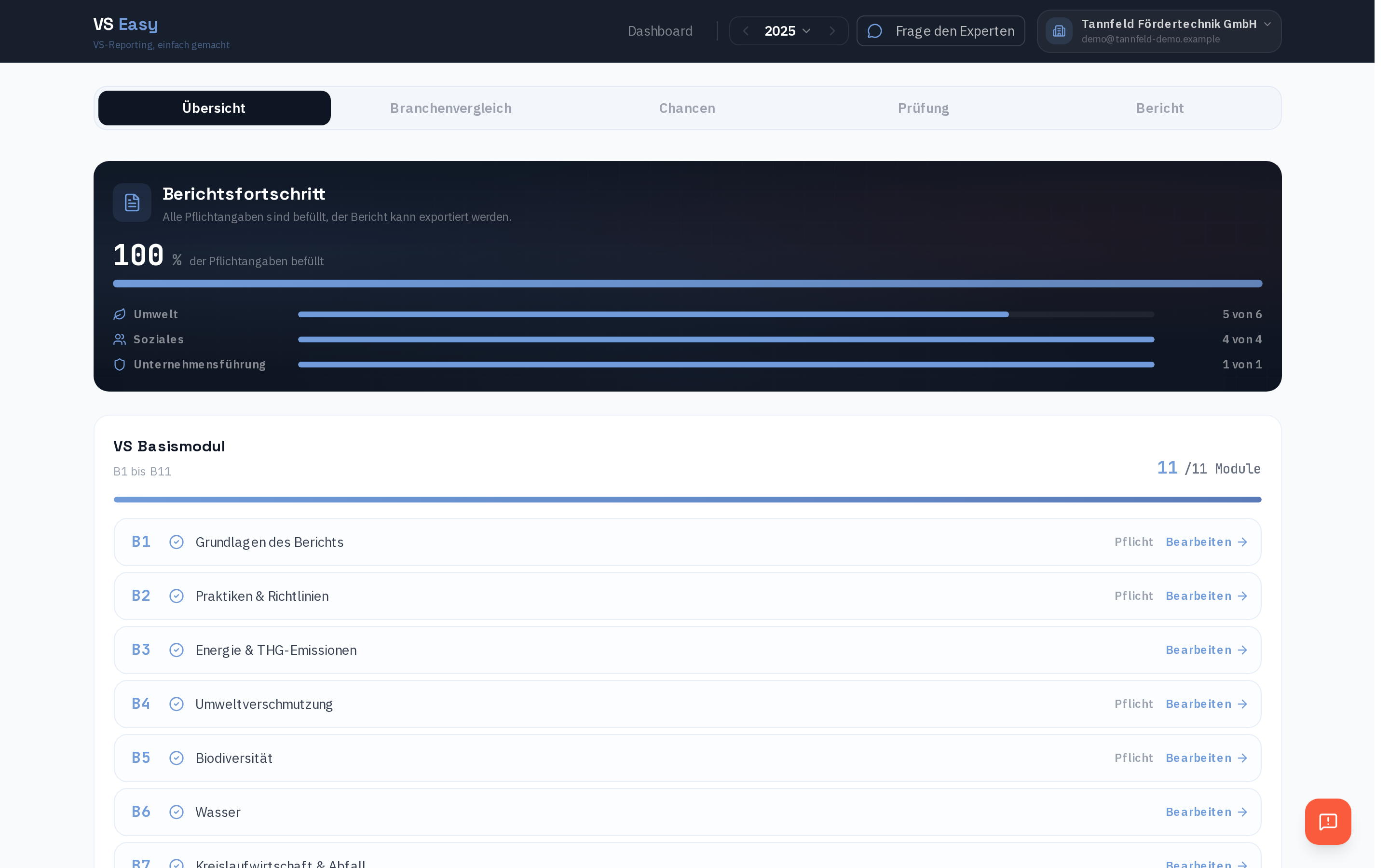This screenshot has height=868, width=1389.
Task: Click the Unternehmensführung shield icon
Action: click(120, 365)
